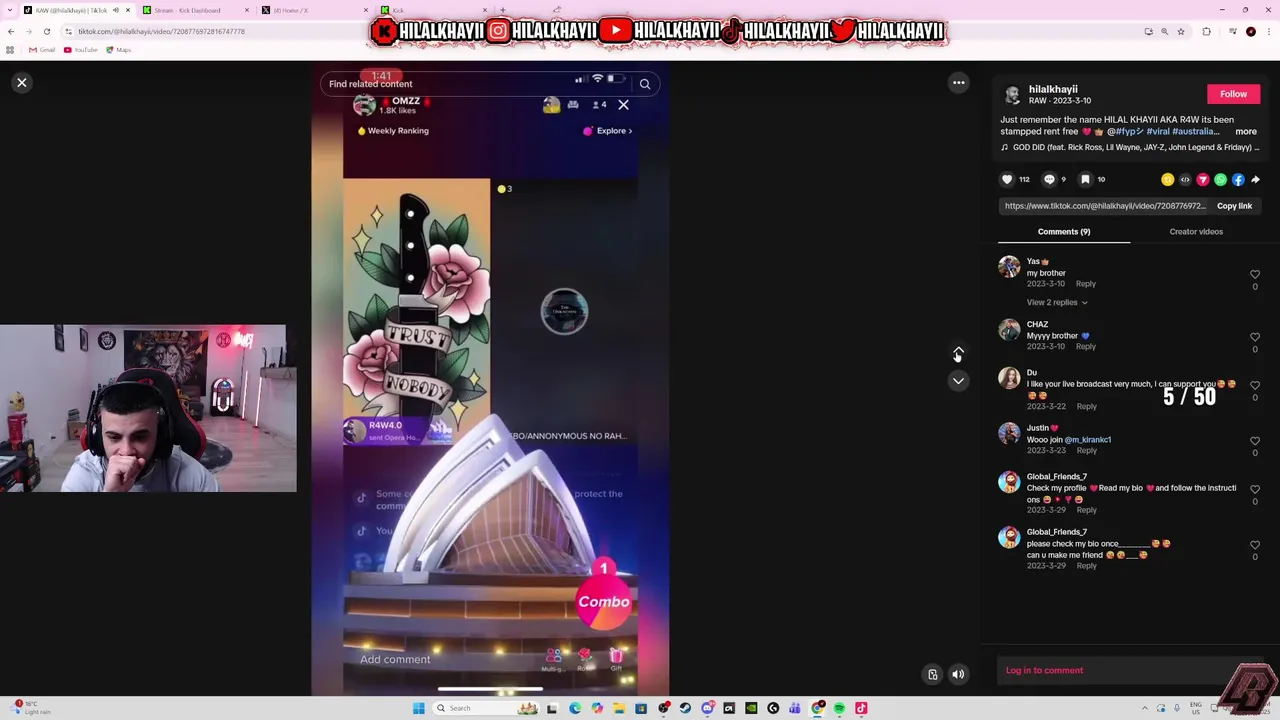Click the video URL text field

pyautogui.click(x=1105, y=206)
